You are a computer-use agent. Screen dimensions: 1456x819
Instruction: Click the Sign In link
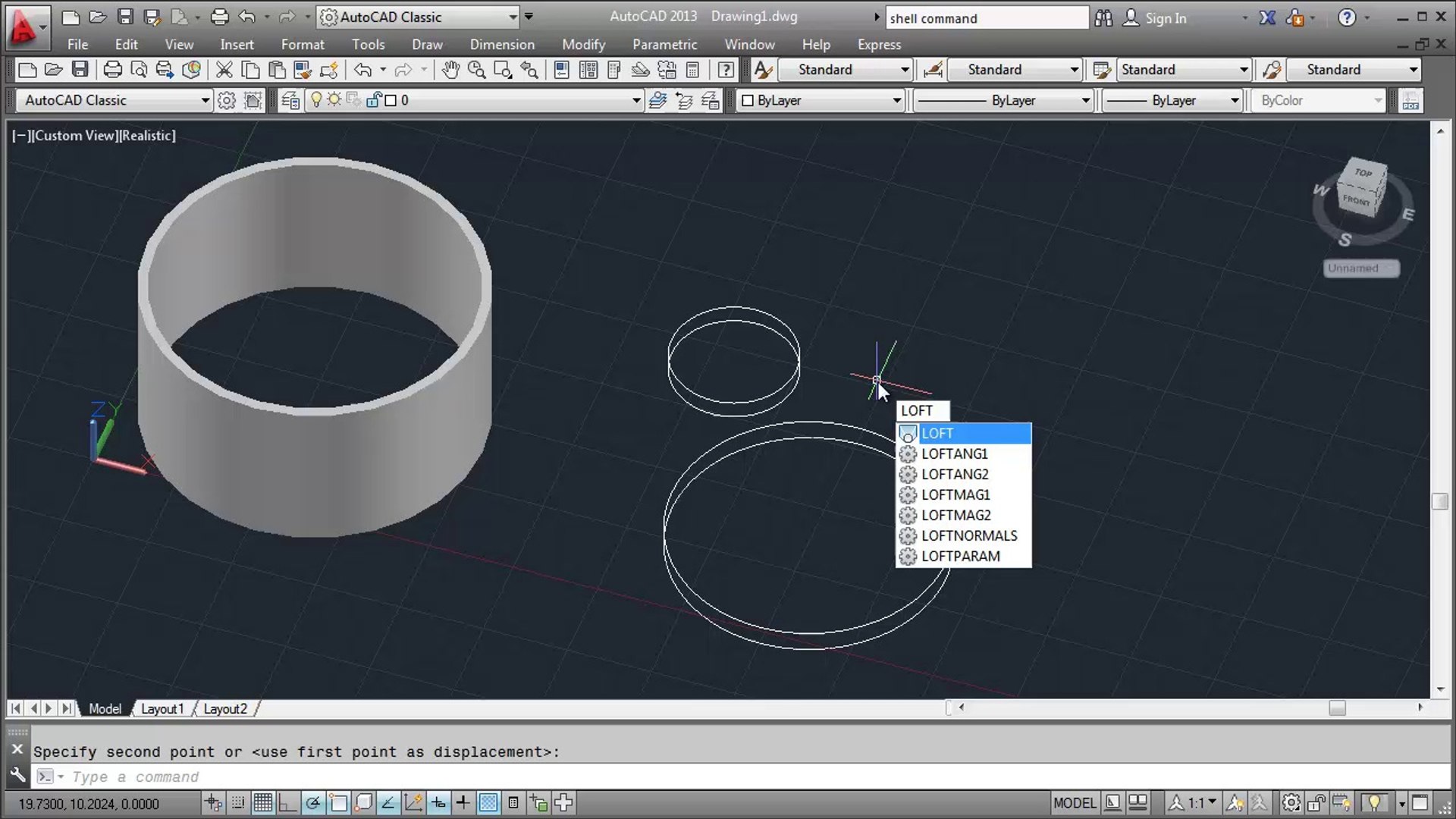tap(1165, 18)
